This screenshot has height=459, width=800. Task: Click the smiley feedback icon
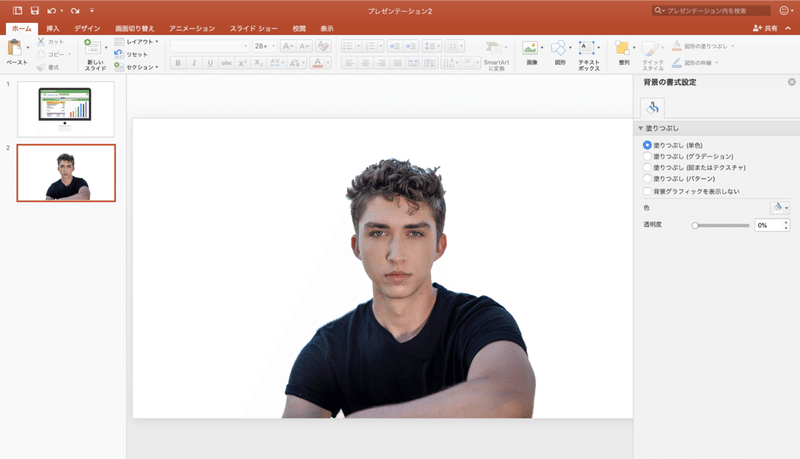coord(784,10)
